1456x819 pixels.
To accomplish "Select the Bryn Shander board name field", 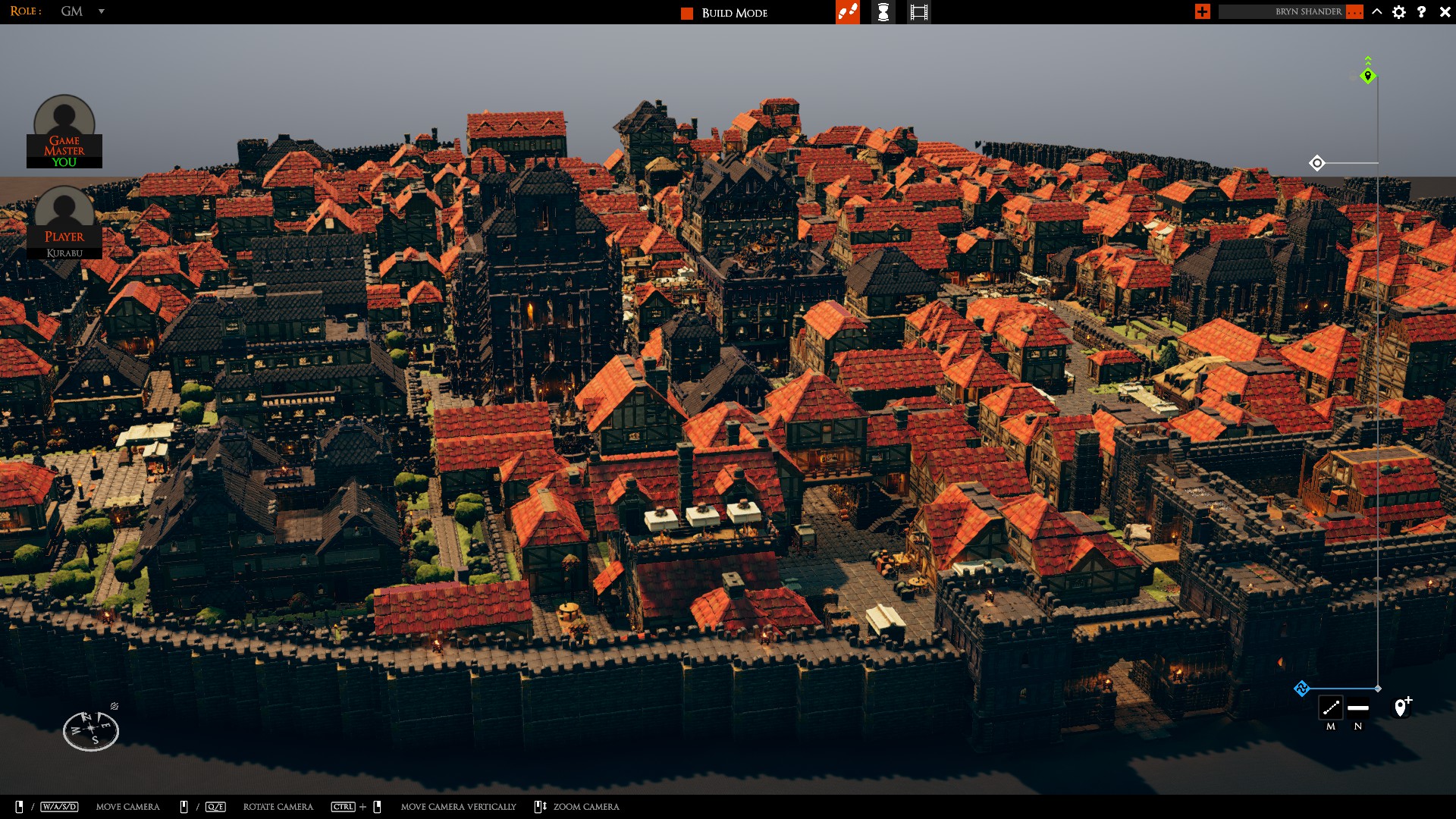I will pos(1282,11).
